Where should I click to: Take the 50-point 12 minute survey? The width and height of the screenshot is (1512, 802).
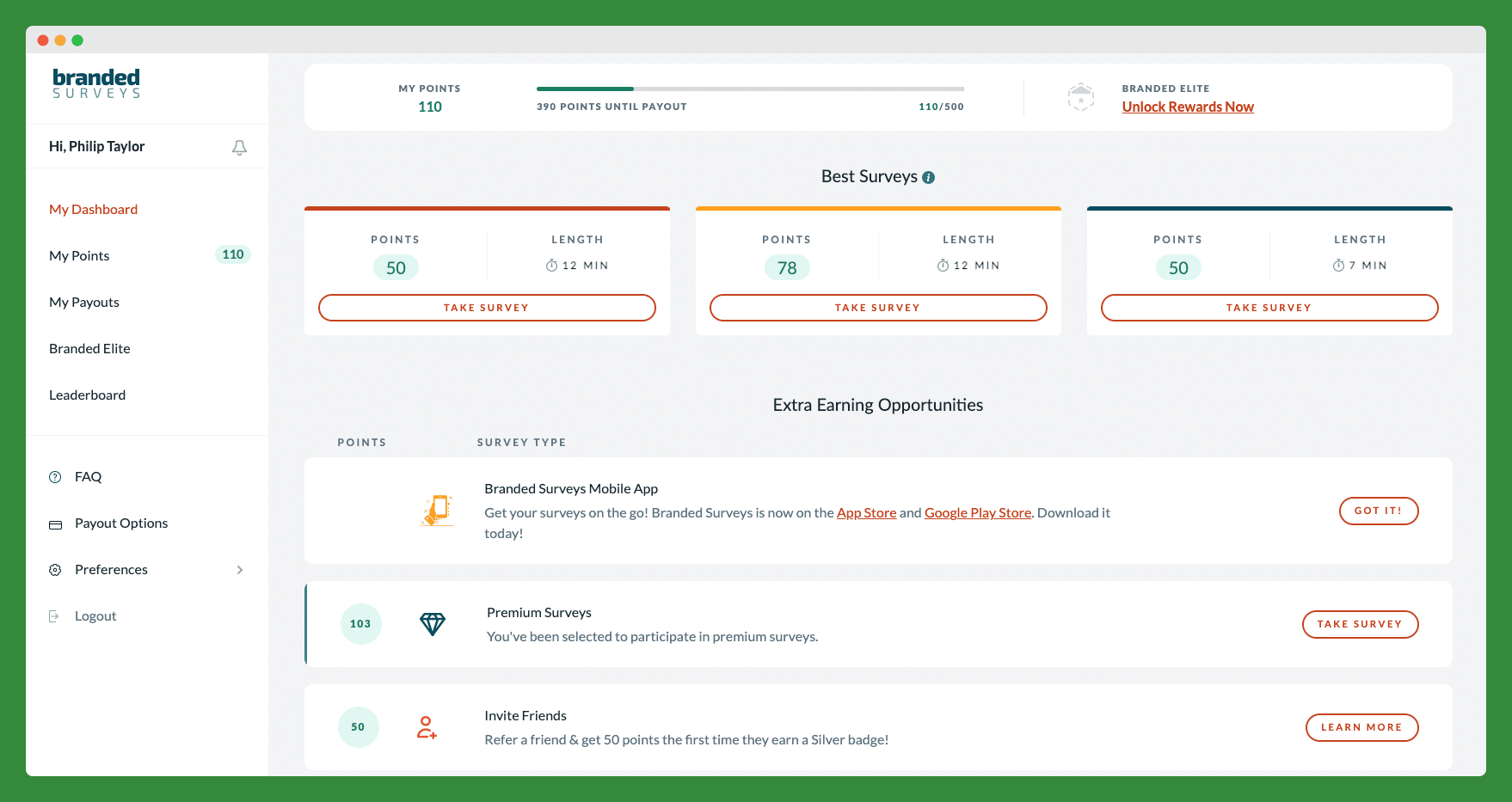pos(487,308)
